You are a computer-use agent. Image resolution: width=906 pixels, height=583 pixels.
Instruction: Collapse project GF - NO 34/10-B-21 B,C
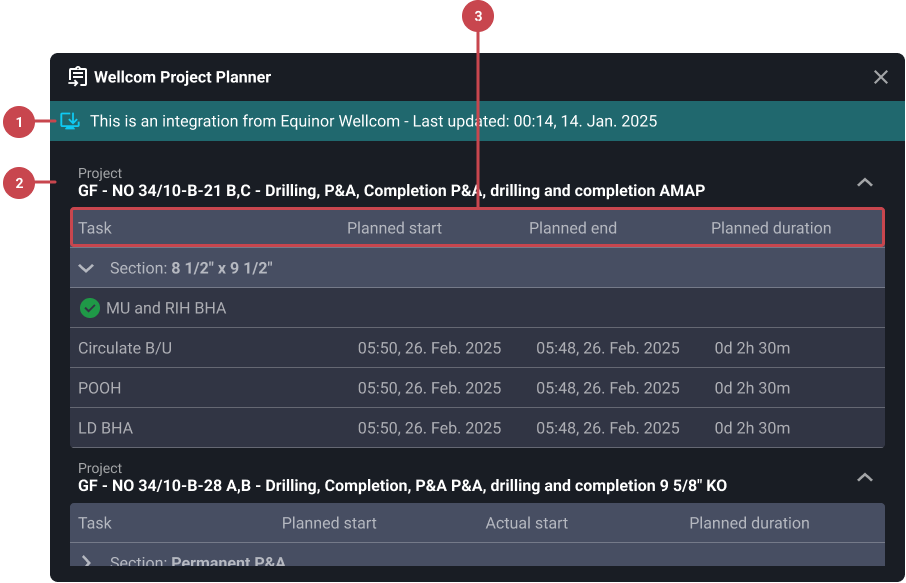865,183
